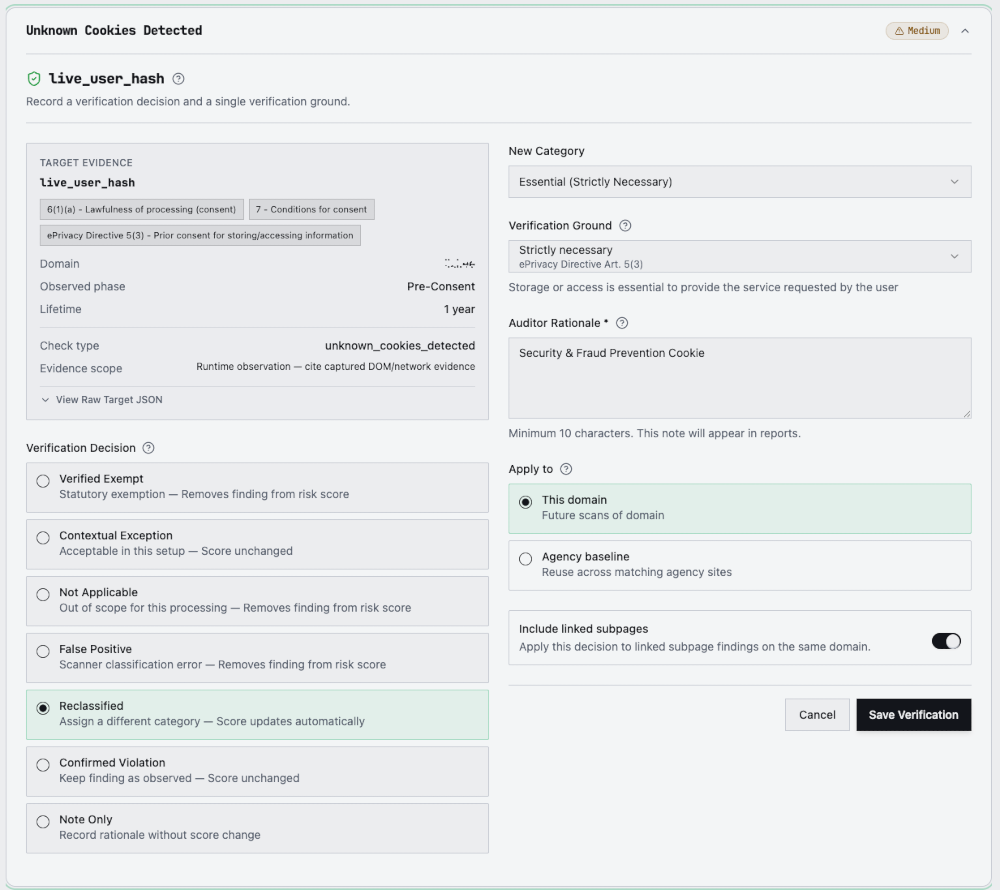Viewport: 1000px width, 890px height.
Task: Open help icon beside Verification Decision
Action: [x=149, y=448]
